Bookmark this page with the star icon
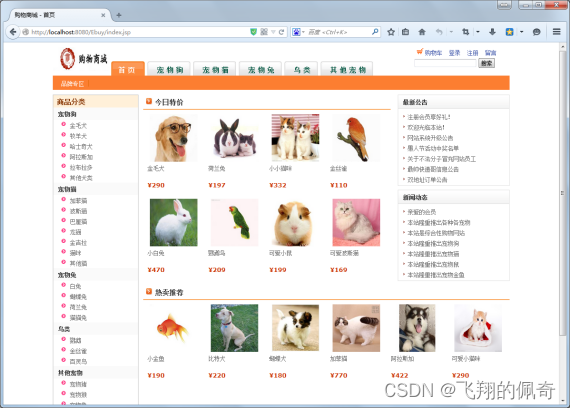The height and width of the screenshot is (409, 571). 391,32
